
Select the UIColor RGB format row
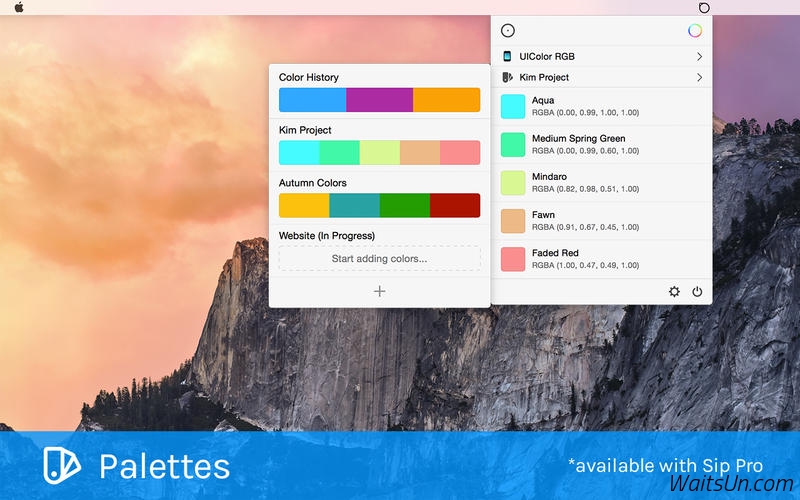point(602,56)
